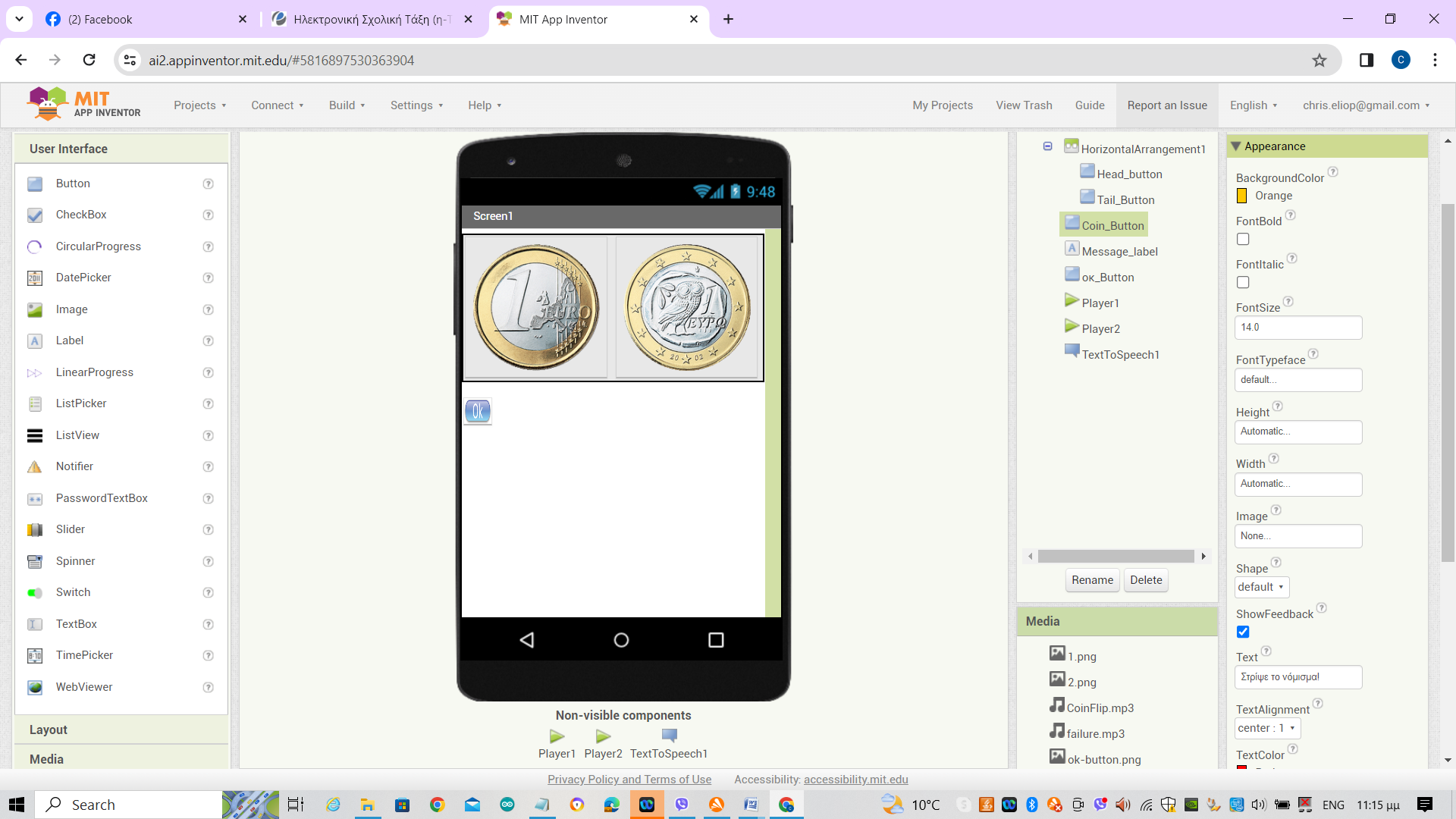Click the Rename button

(x=1092, y=580)
